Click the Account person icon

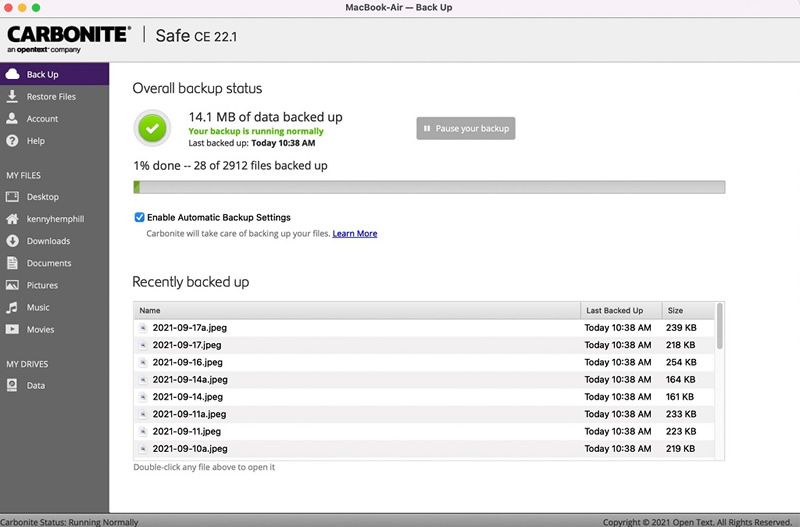click(x=12, y=118)
